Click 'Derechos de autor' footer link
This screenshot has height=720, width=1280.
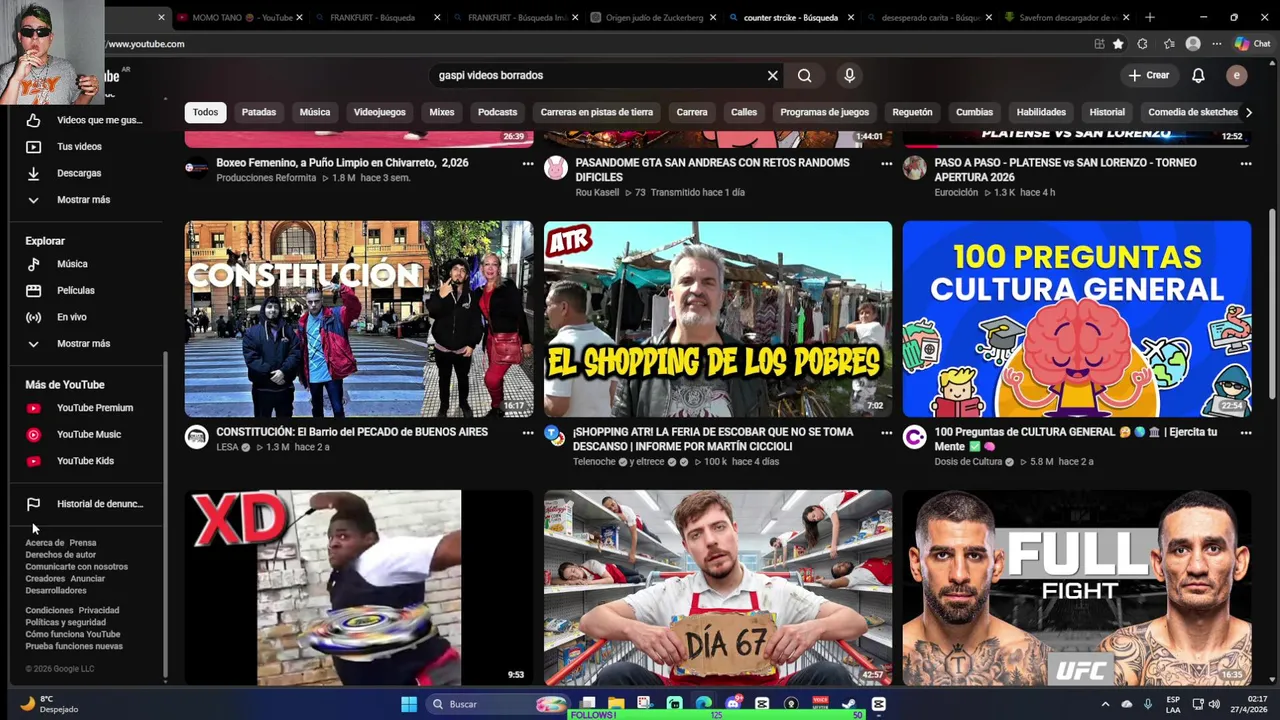(60, 555)
